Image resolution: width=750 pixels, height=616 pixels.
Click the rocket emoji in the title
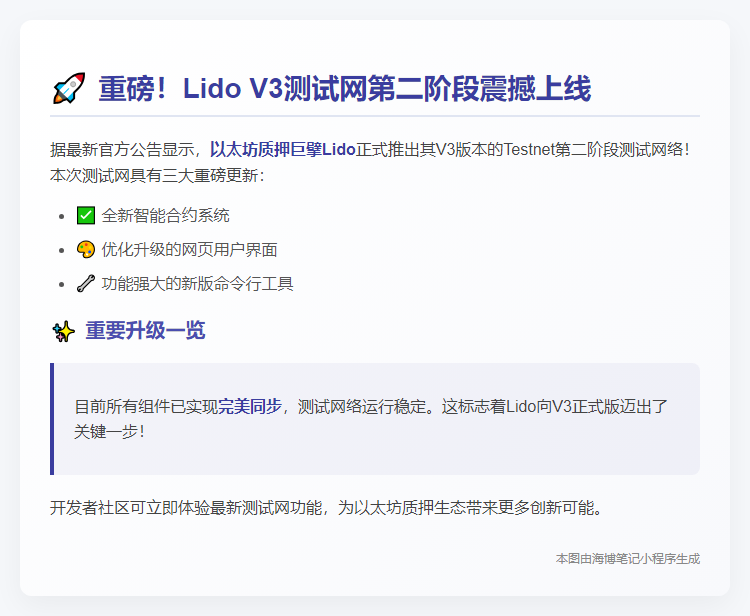pyautogui.click(x=69, y=88)
